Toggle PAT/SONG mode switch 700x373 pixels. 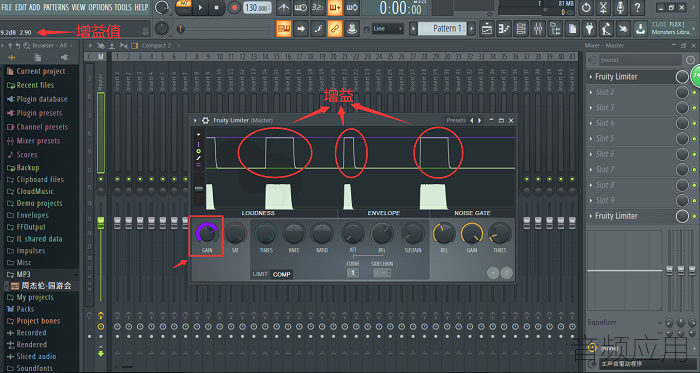pyautogui.click(x=183, y=7)
